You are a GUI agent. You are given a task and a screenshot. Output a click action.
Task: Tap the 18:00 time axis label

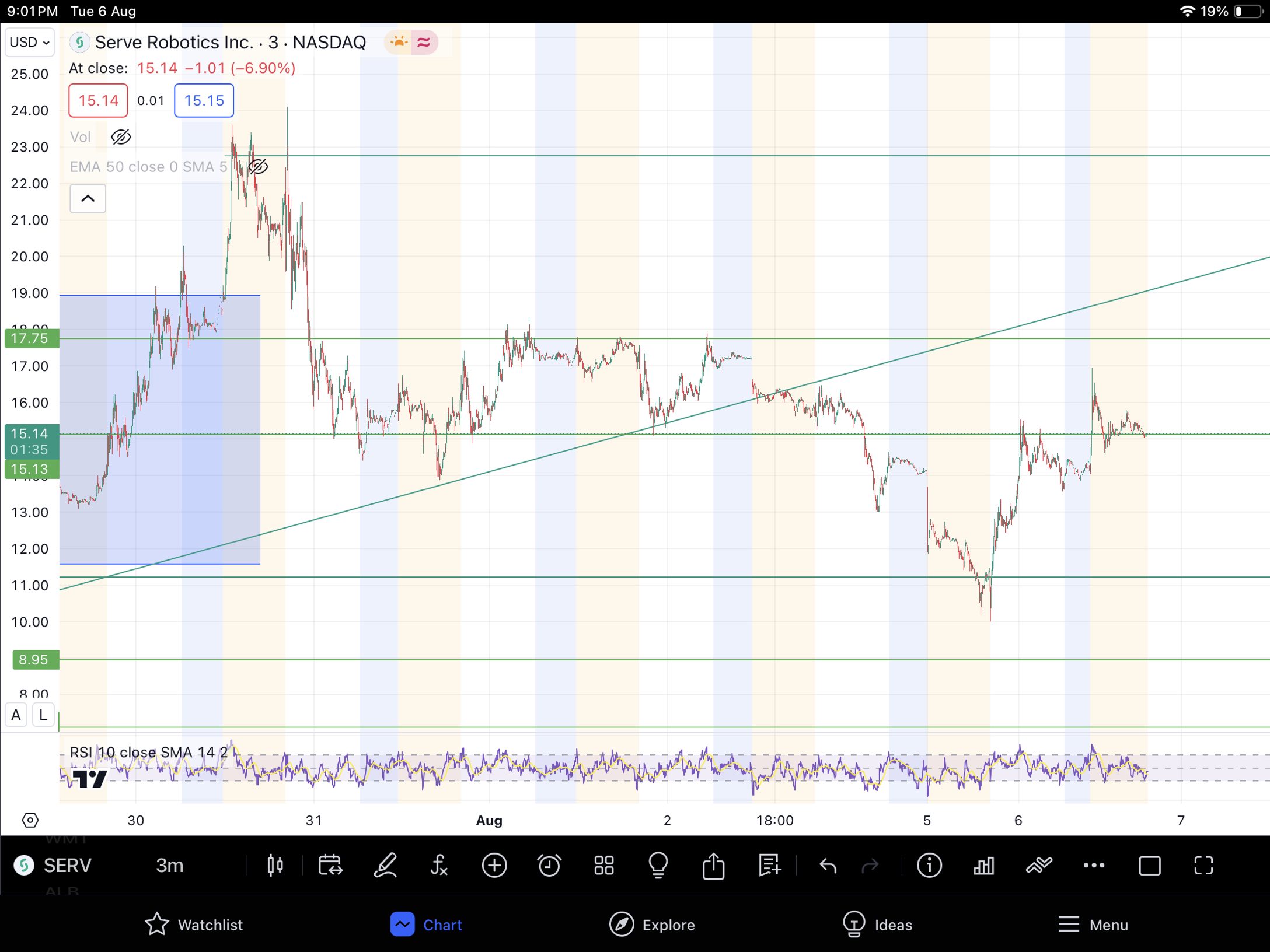click(x=775, y=821)
